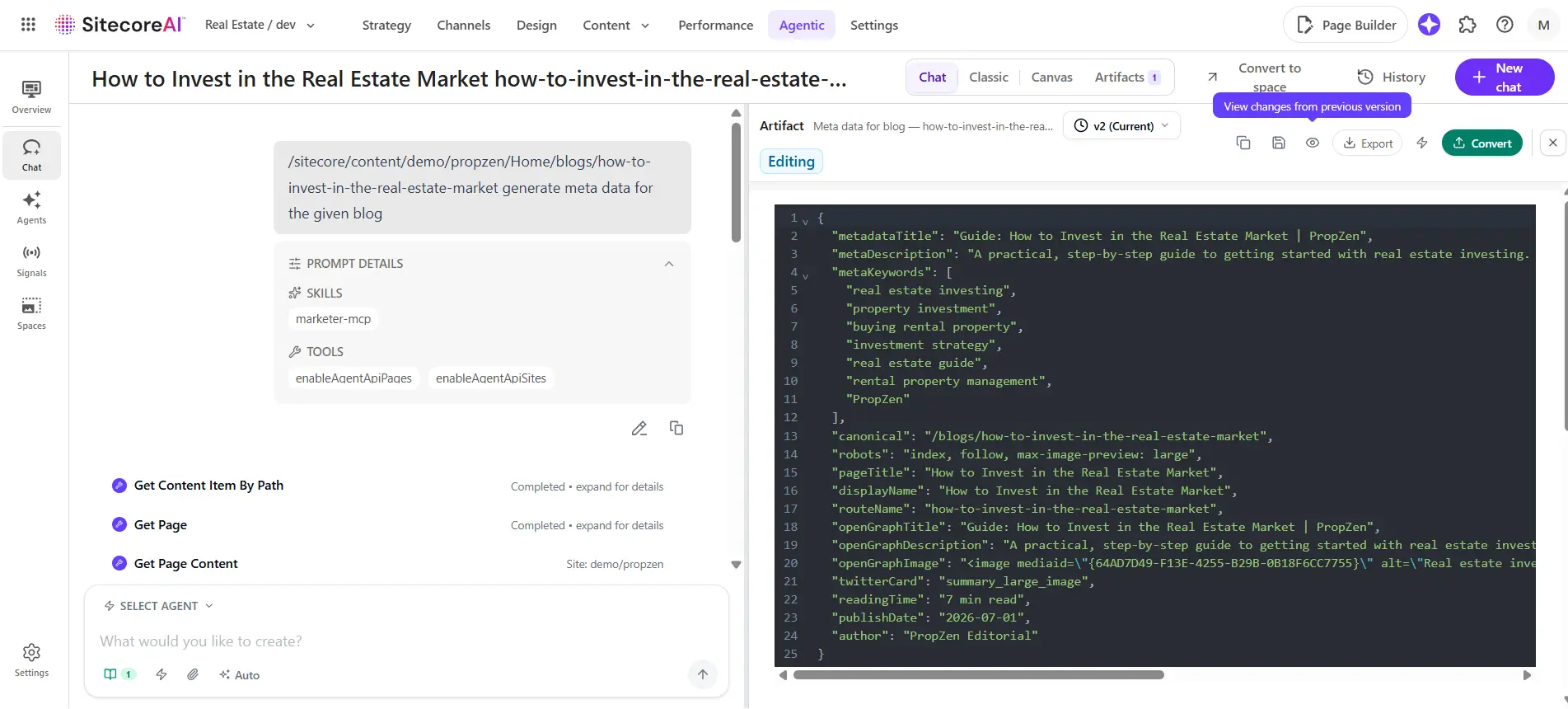Open the Auto model selector

[239, 674]
